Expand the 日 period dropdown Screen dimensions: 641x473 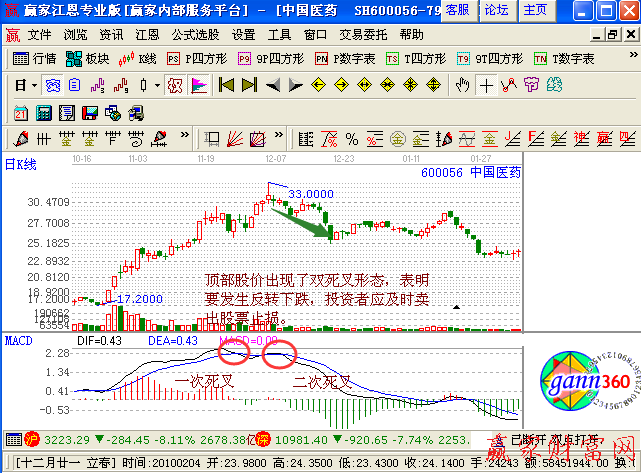tap(25, 85)
